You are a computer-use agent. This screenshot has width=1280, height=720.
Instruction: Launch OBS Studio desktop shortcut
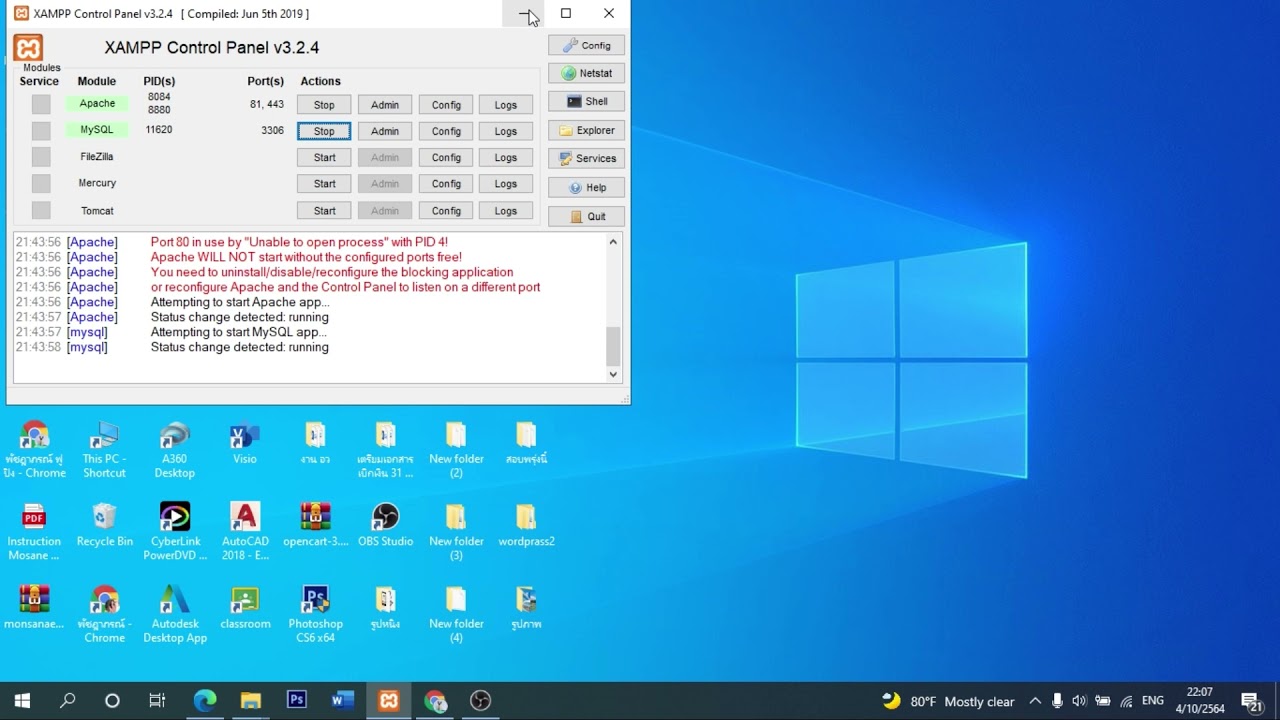pyautogui.click(x=385, y=526)
